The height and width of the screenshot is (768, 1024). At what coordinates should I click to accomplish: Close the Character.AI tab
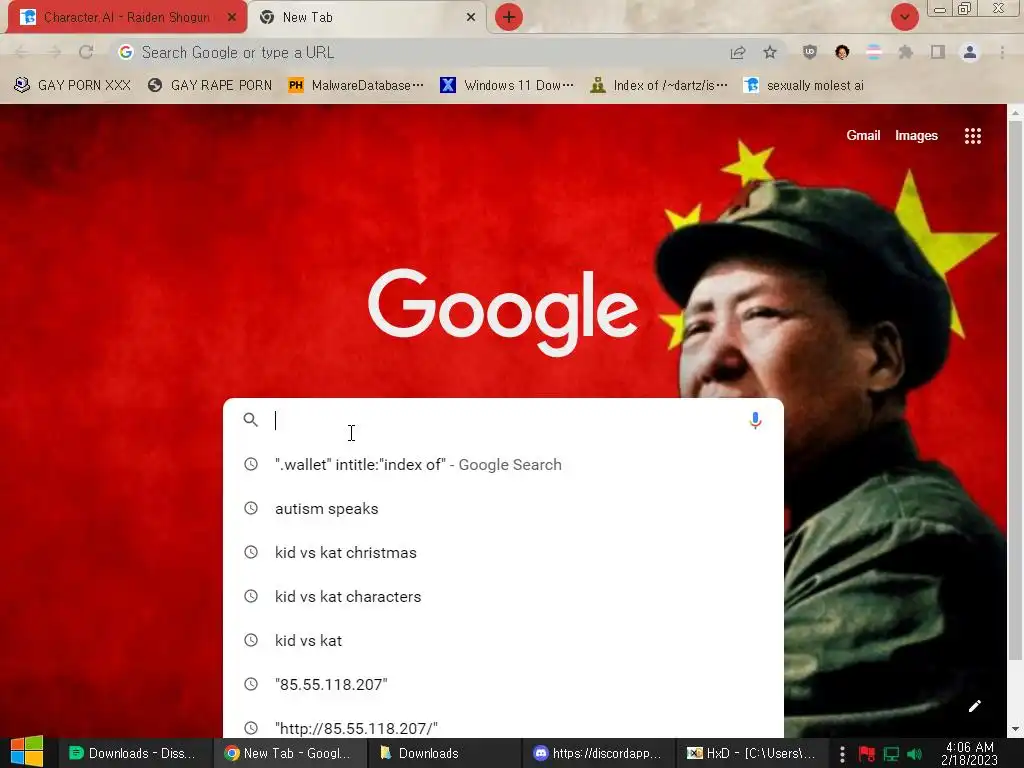tap(232, 17)
